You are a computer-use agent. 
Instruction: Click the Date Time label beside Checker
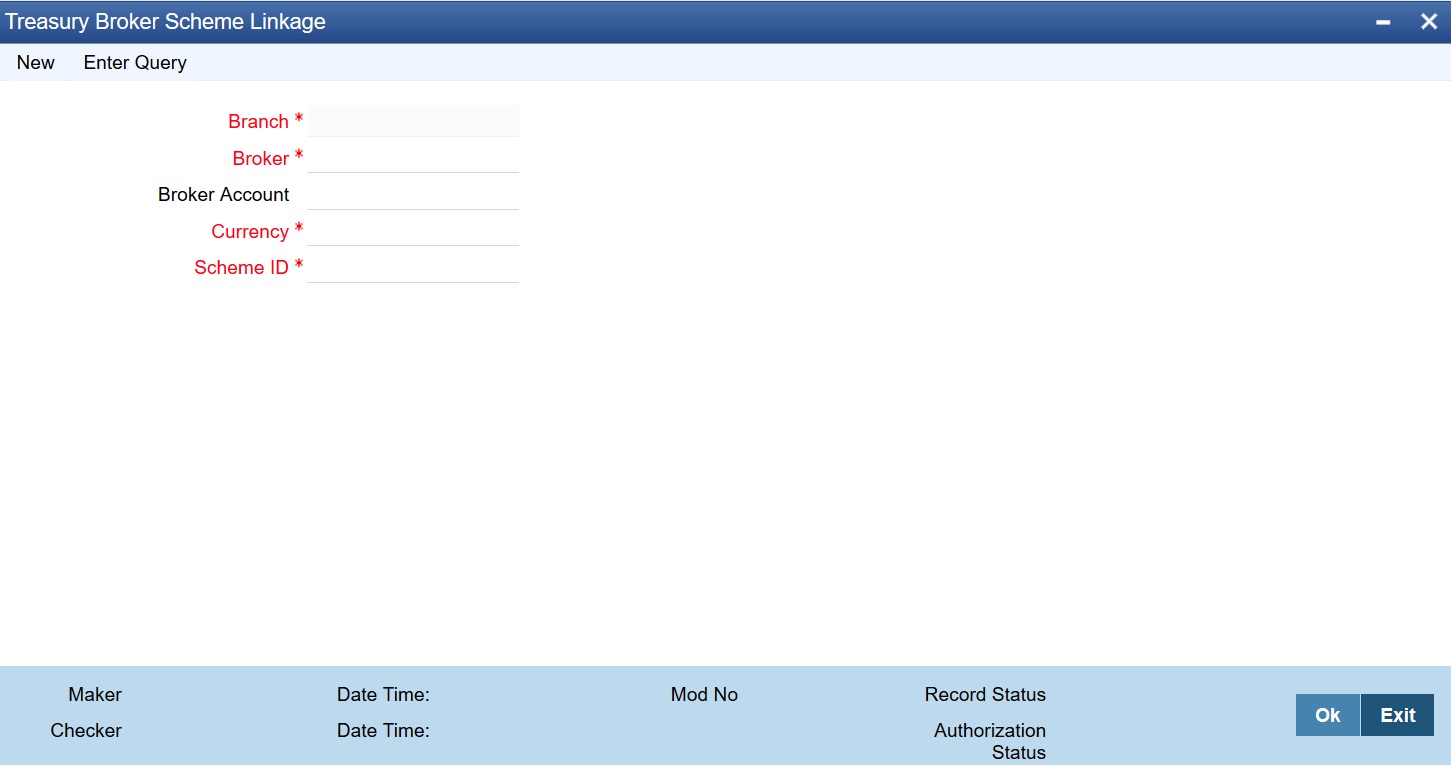tap(383, 730)
